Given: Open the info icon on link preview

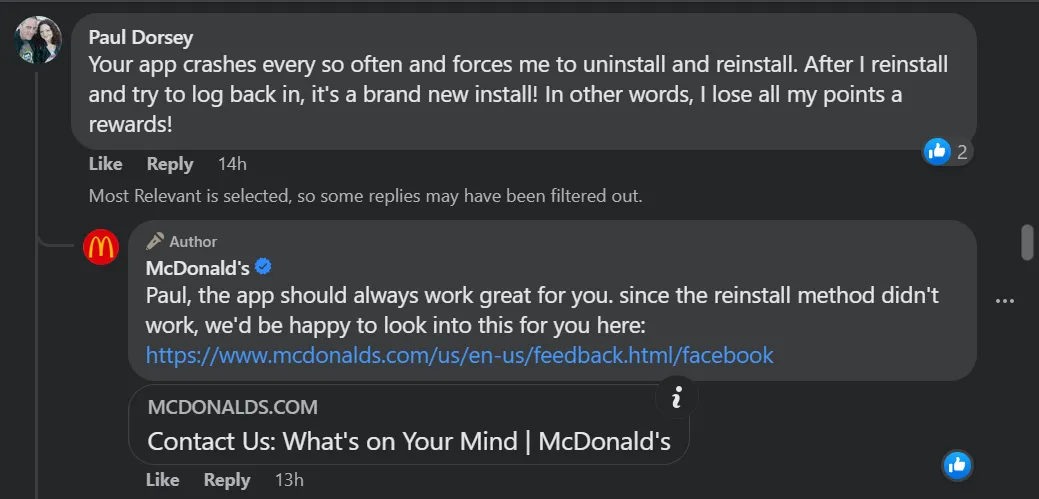Looking at the screenshot, I should [677, 399].
